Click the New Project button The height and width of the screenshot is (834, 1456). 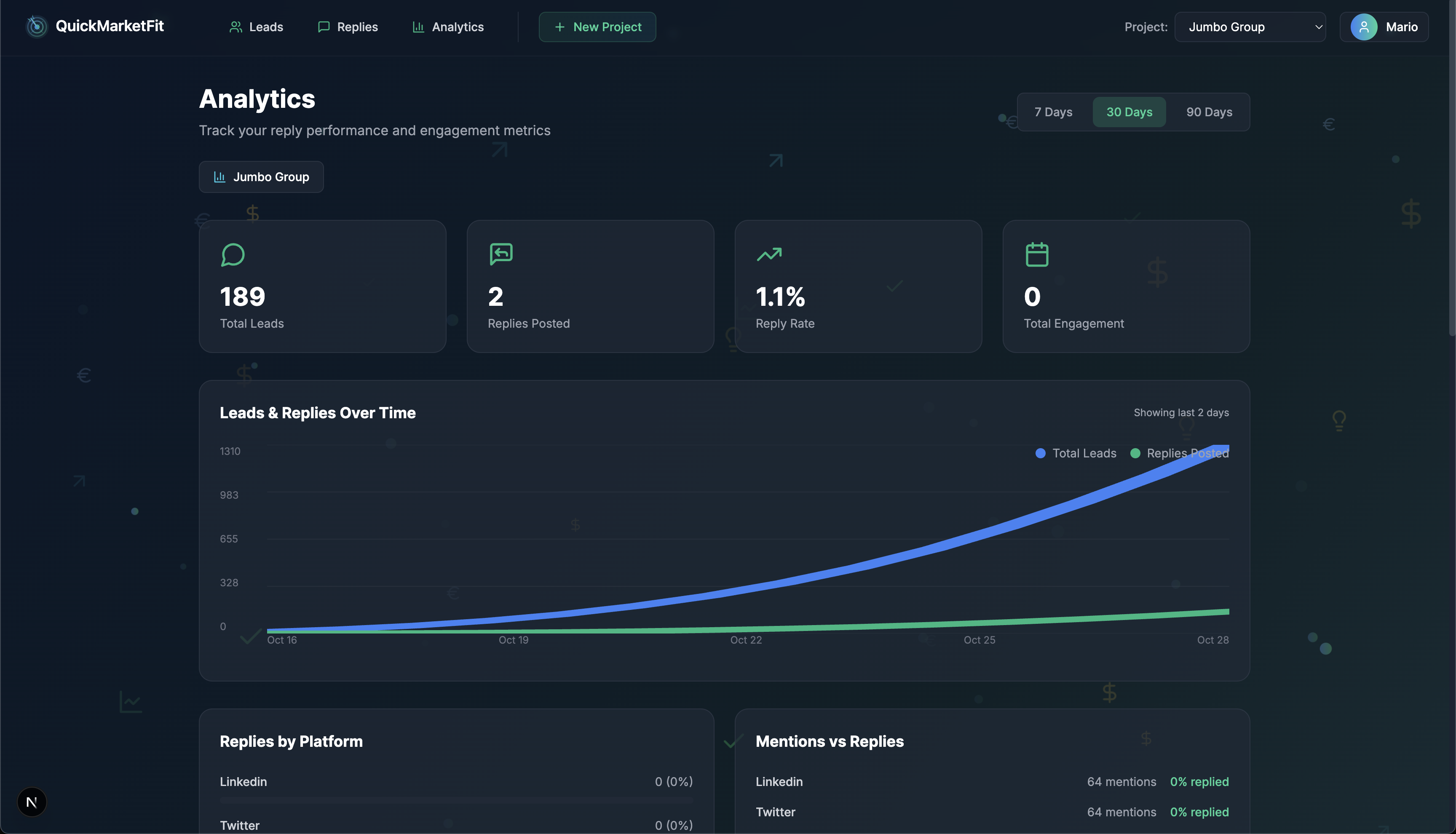click(x=597, y=27)
